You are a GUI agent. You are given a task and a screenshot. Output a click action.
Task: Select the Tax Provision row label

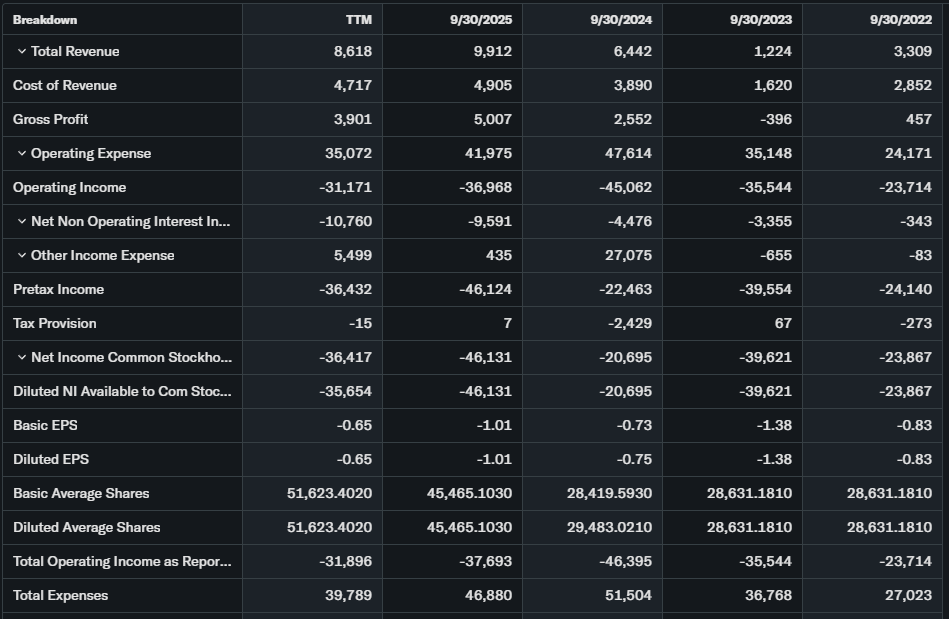pyautogui.click(x=55, y=324)
